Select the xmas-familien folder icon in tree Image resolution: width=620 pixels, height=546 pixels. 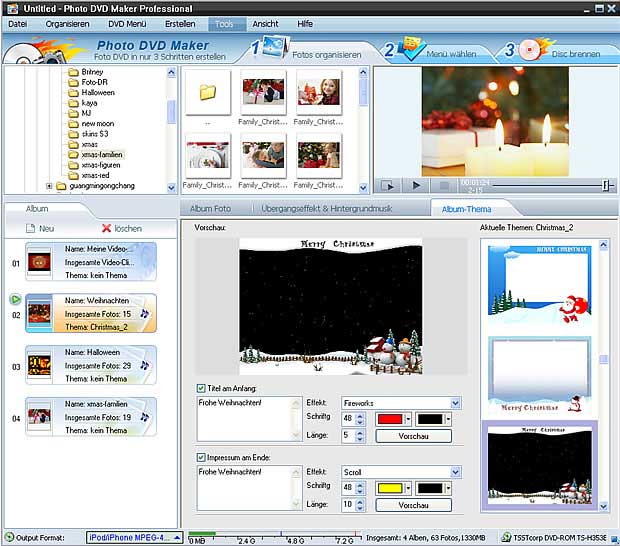[x=74, y=155]
